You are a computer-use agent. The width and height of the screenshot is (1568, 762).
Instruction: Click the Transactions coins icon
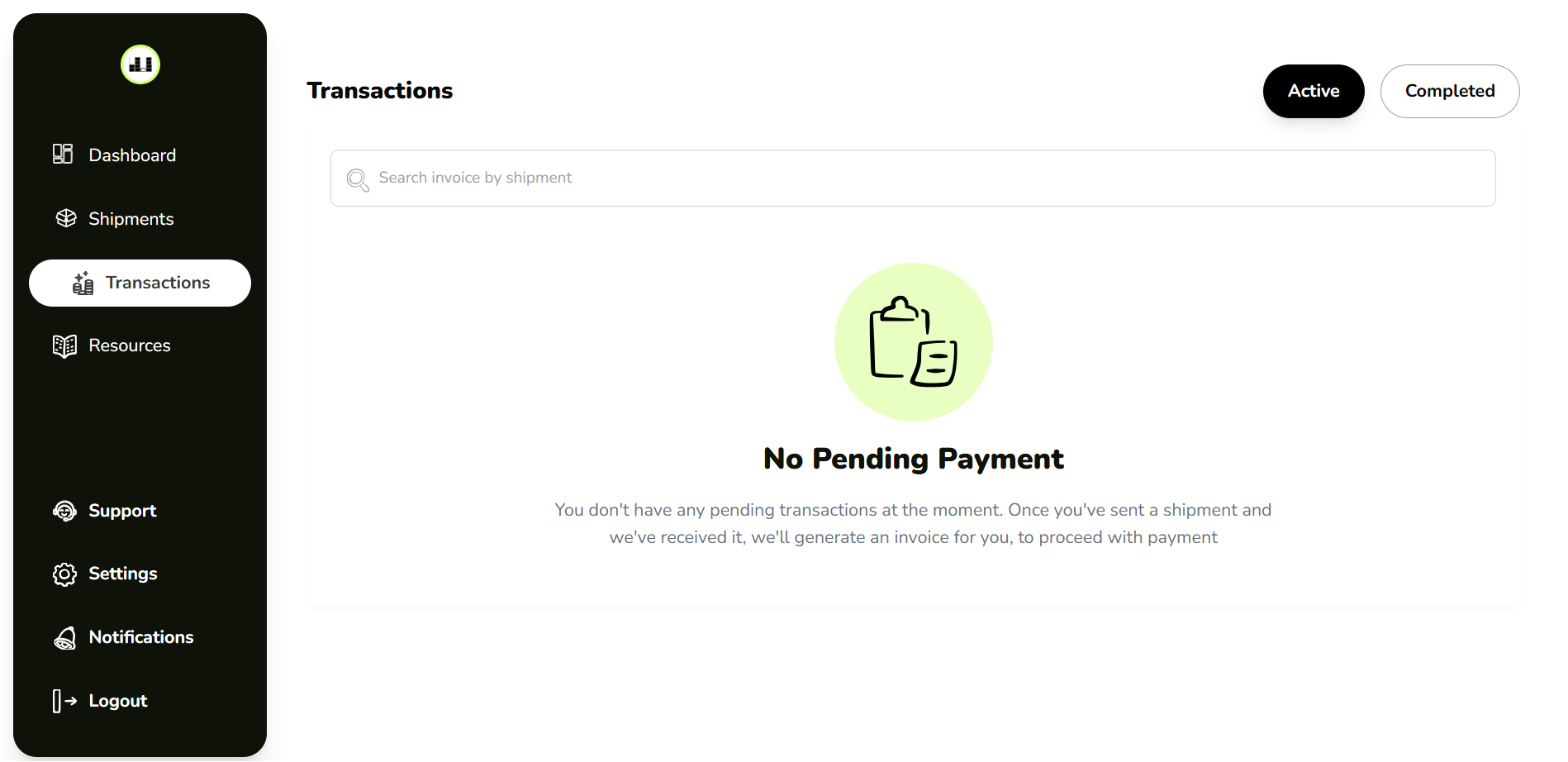(83, 283)
